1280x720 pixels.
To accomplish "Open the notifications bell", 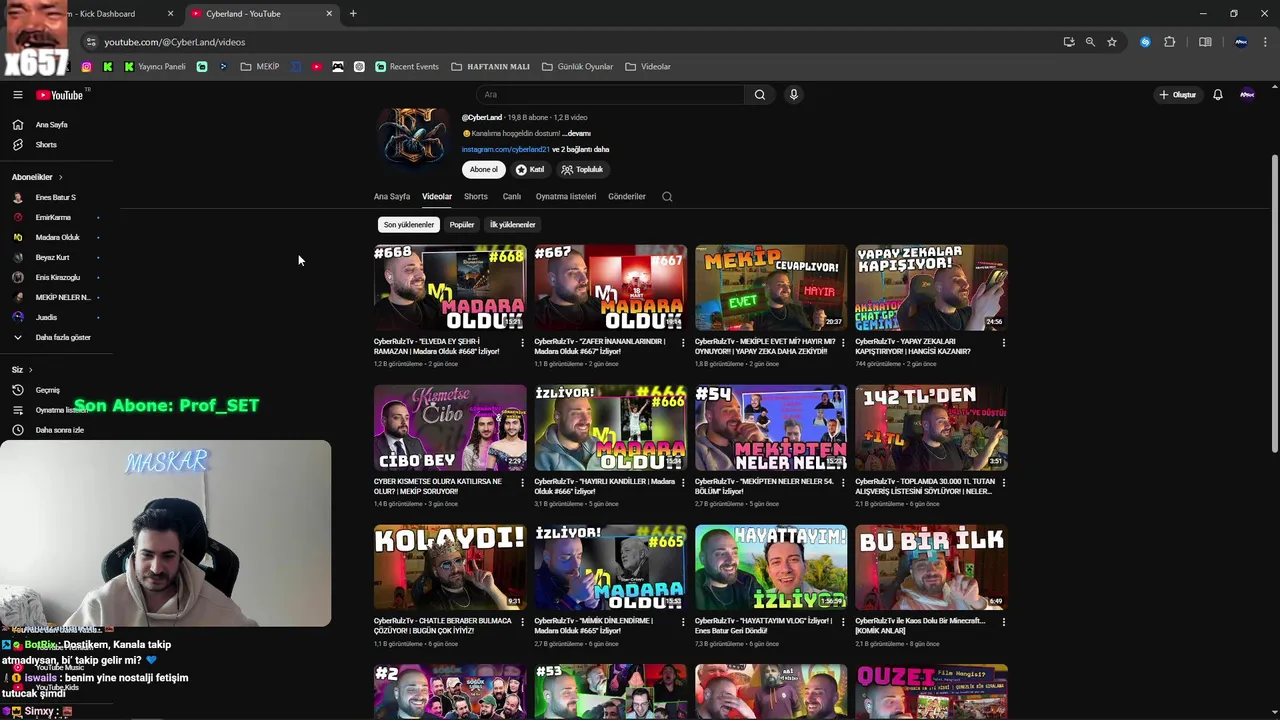I will (x=1218, y=95).
